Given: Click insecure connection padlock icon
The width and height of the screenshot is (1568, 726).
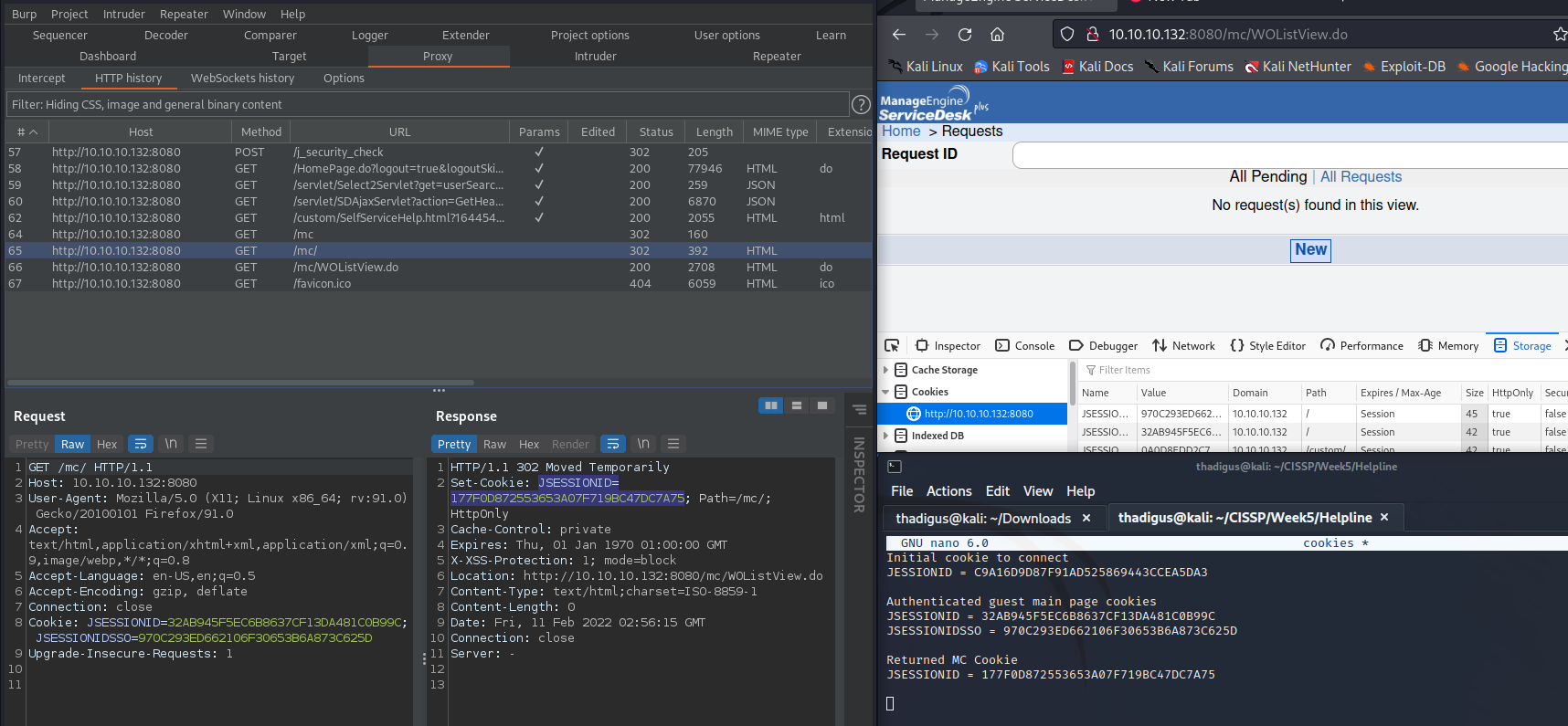Looking at the screenshot, I should coord(1092,35).
